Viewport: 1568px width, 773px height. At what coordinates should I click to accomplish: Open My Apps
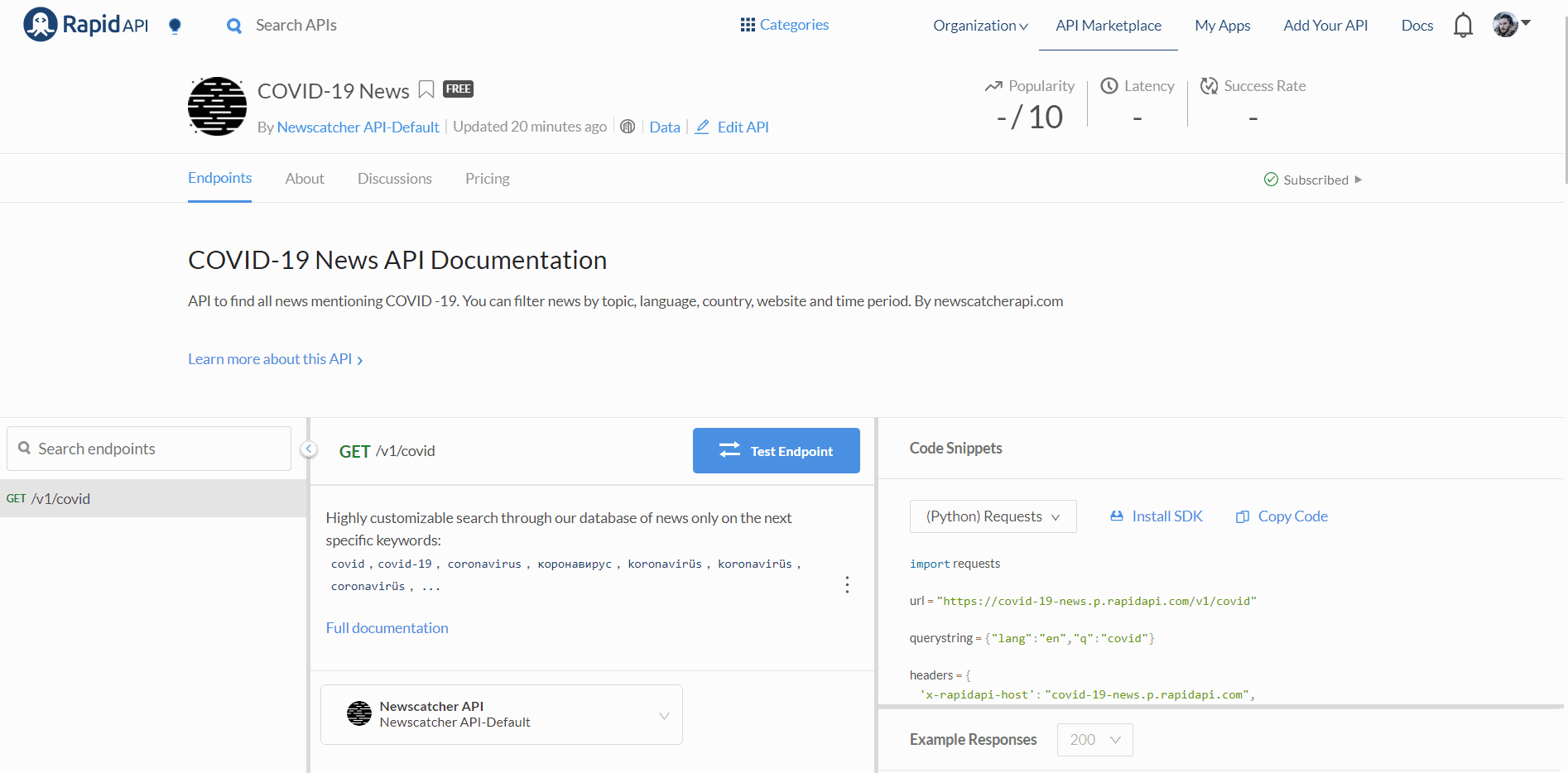[x=1222, y=26]
